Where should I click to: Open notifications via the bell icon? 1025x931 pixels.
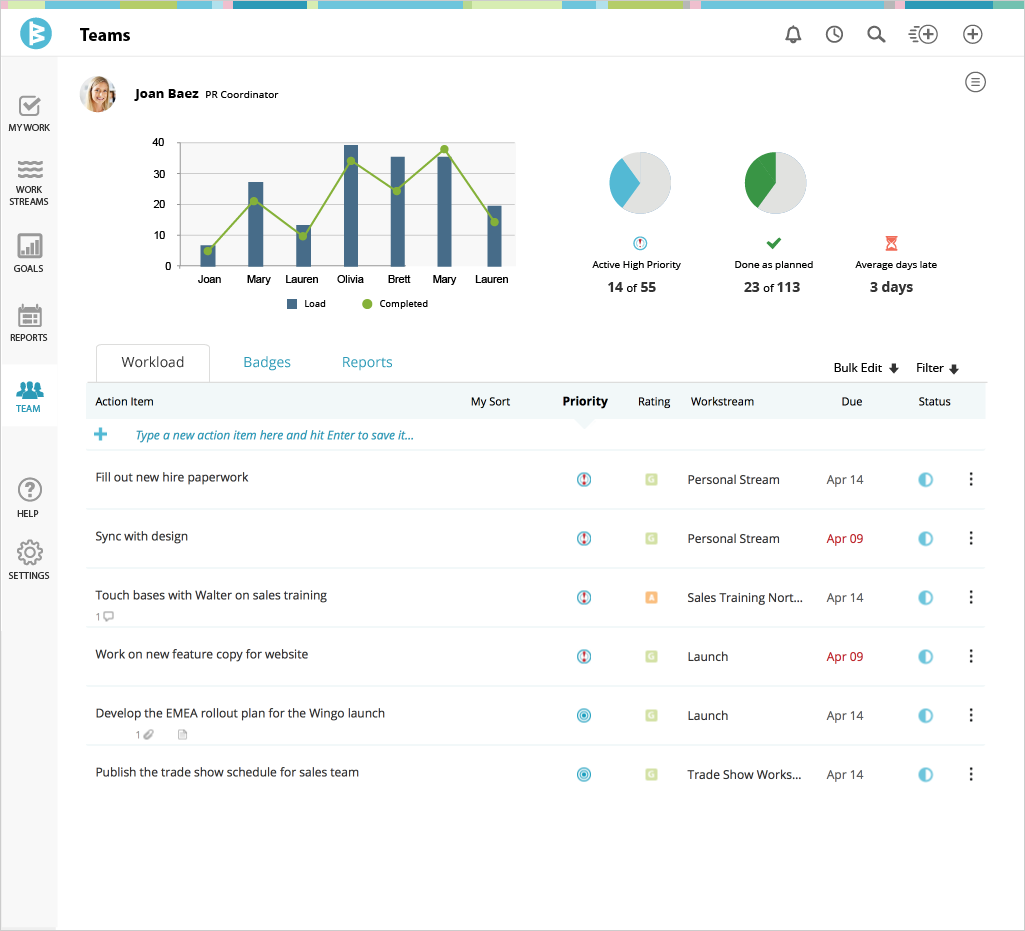point(793,34)
